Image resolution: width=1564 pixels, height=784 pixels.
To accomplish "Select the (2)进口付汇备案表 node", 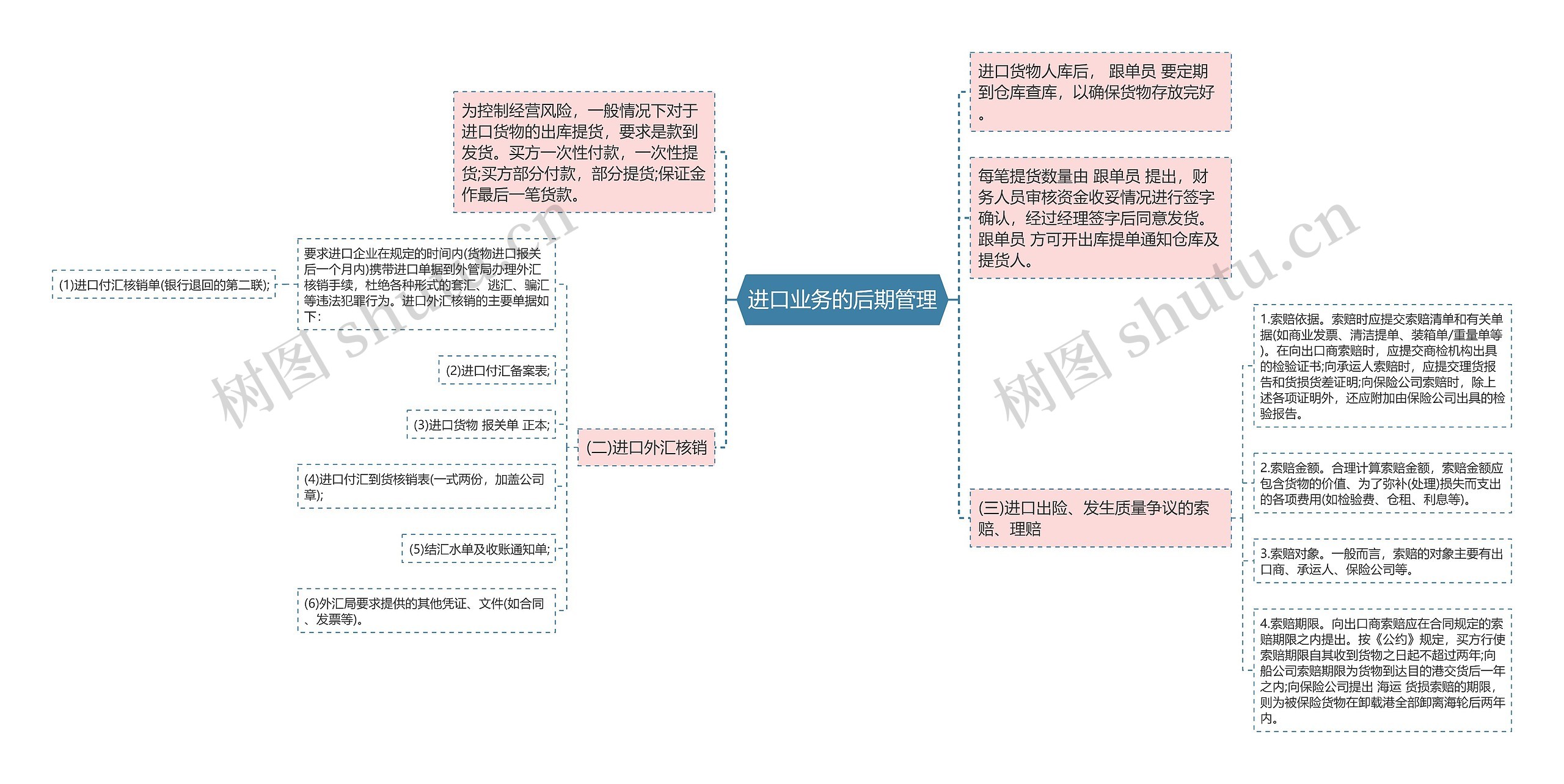I will pos(497,370).
